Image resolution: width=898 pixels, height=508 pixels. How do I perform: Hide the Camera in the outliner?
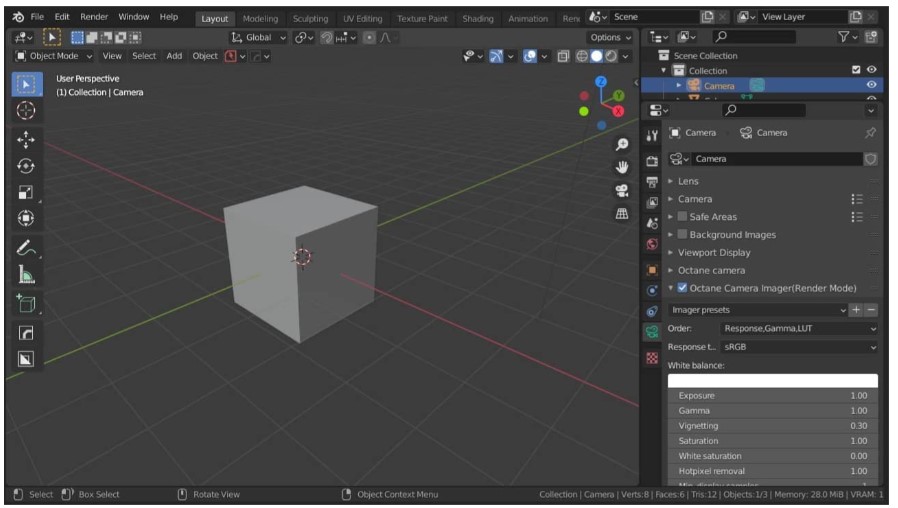coord(871,86)
